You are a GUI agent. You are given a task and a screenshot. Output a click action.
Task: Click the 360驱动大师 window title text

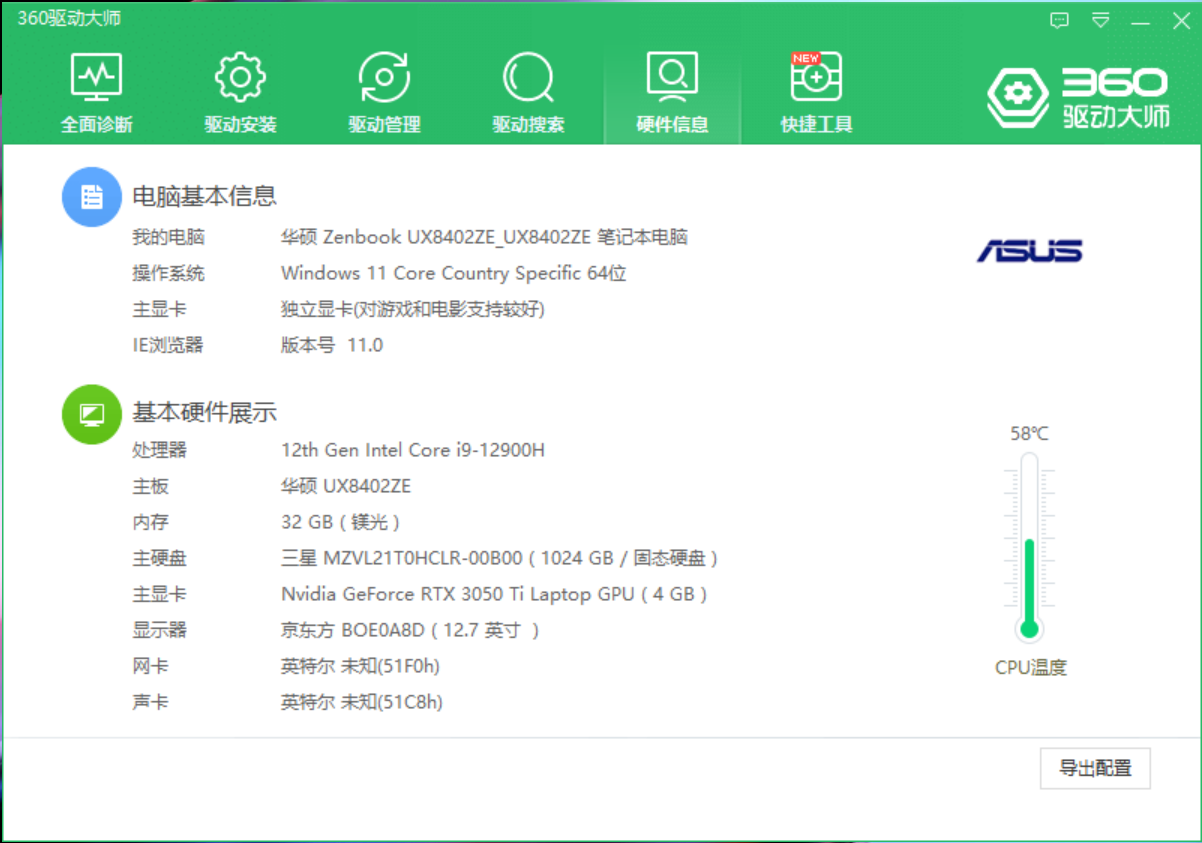coord(69,19)
